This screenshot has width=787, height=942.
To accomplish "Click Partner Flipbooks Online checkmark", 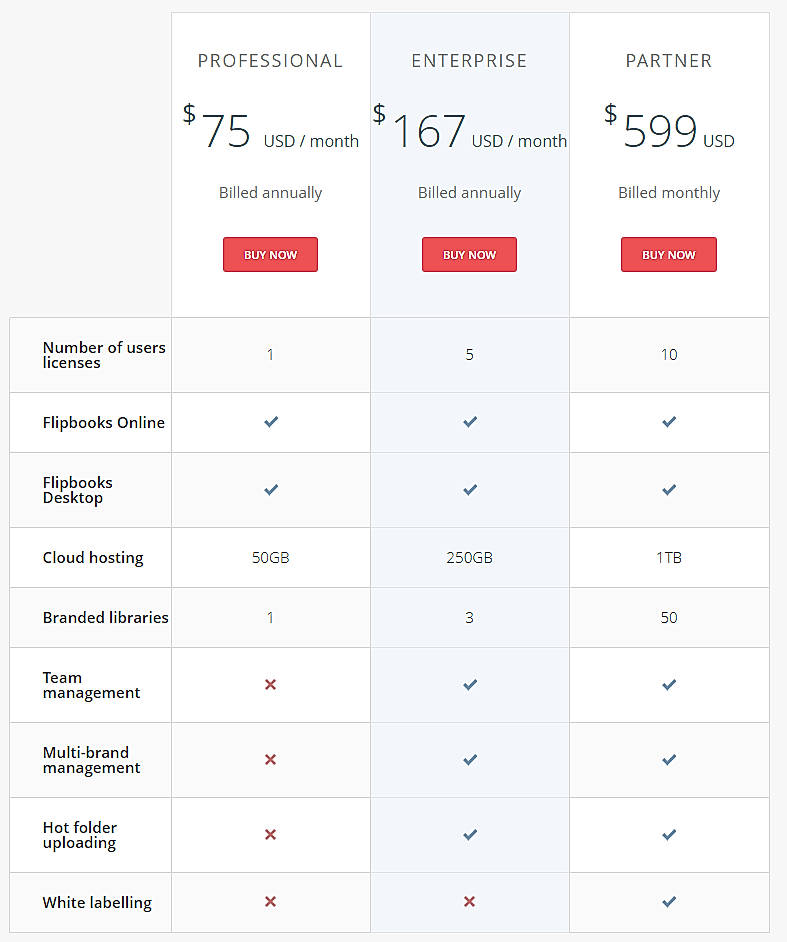I will [x=669, y=422].
